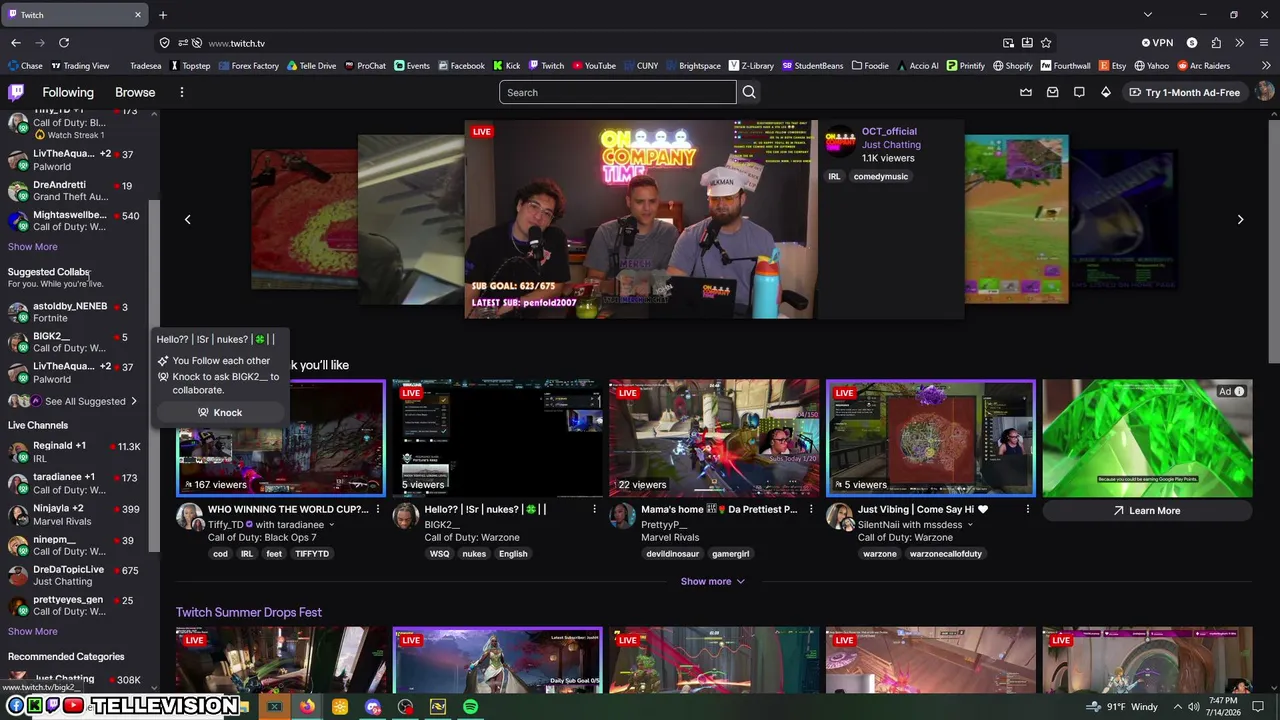Show next featured stream in carousel
The width and height of the screenshot is (1280, 720).
tap(1240, 219)
